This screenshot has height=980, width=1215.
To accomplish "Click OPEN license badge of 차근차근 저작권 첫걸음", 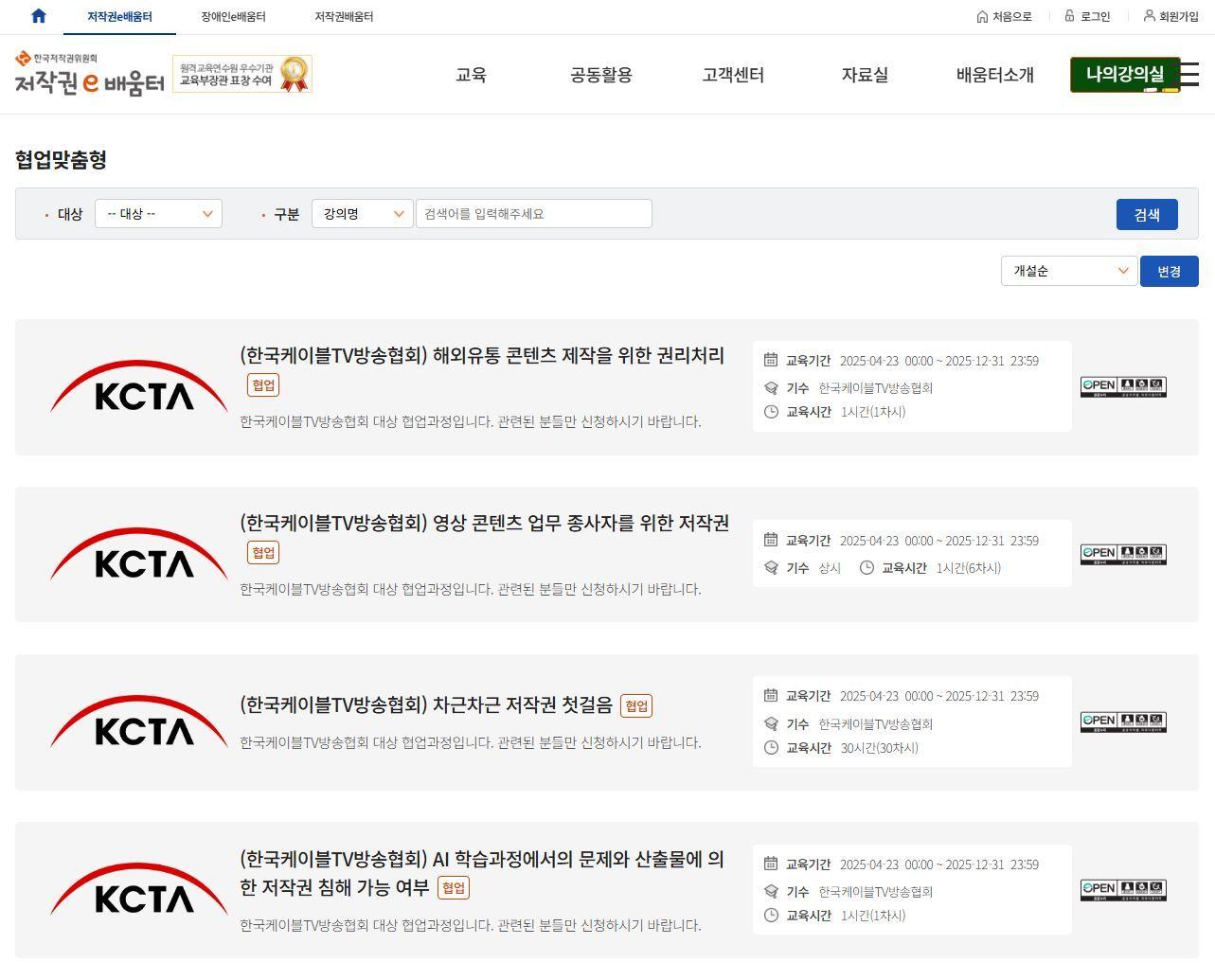I will coord(1123,722).
